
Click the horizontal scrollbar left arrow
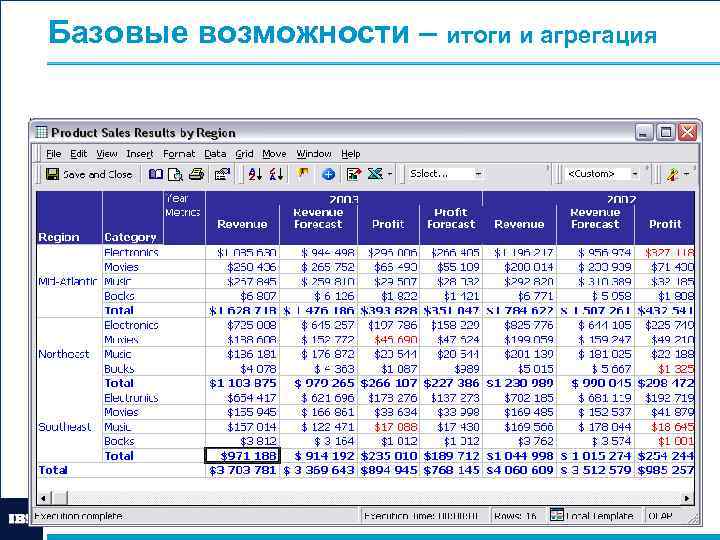click(x=44, y=498)
